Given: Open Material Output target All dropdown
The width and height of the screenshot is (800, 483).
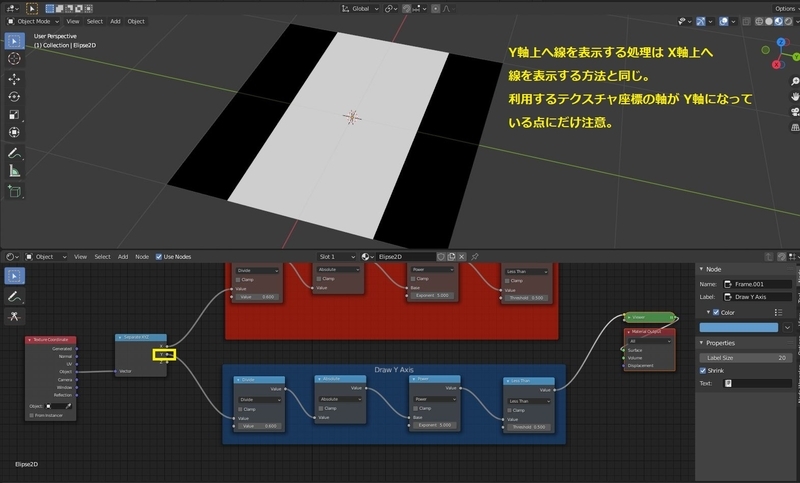Looking at the screenshot, I should click(649, 341).
